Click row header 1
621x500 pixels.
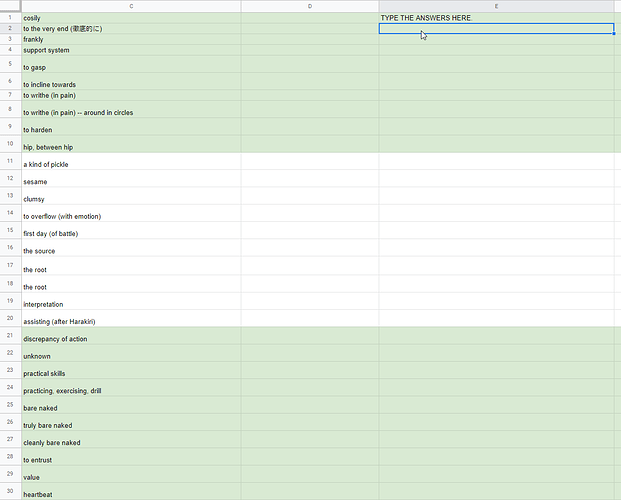(x=10, y=18)
